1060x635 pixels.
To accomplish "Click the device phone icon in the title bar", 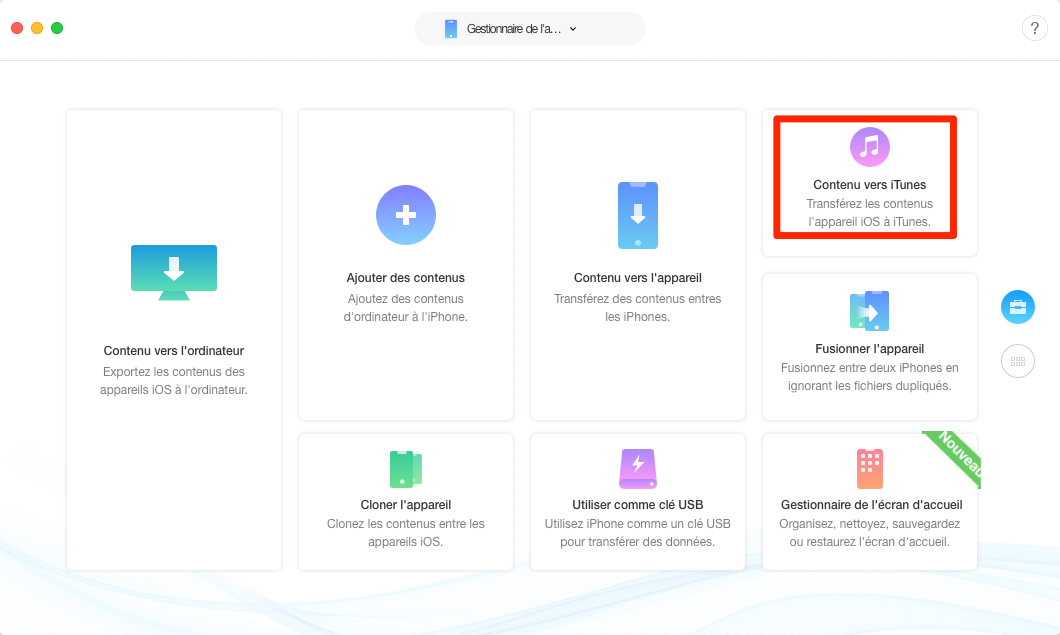I will tap(451, 29).
